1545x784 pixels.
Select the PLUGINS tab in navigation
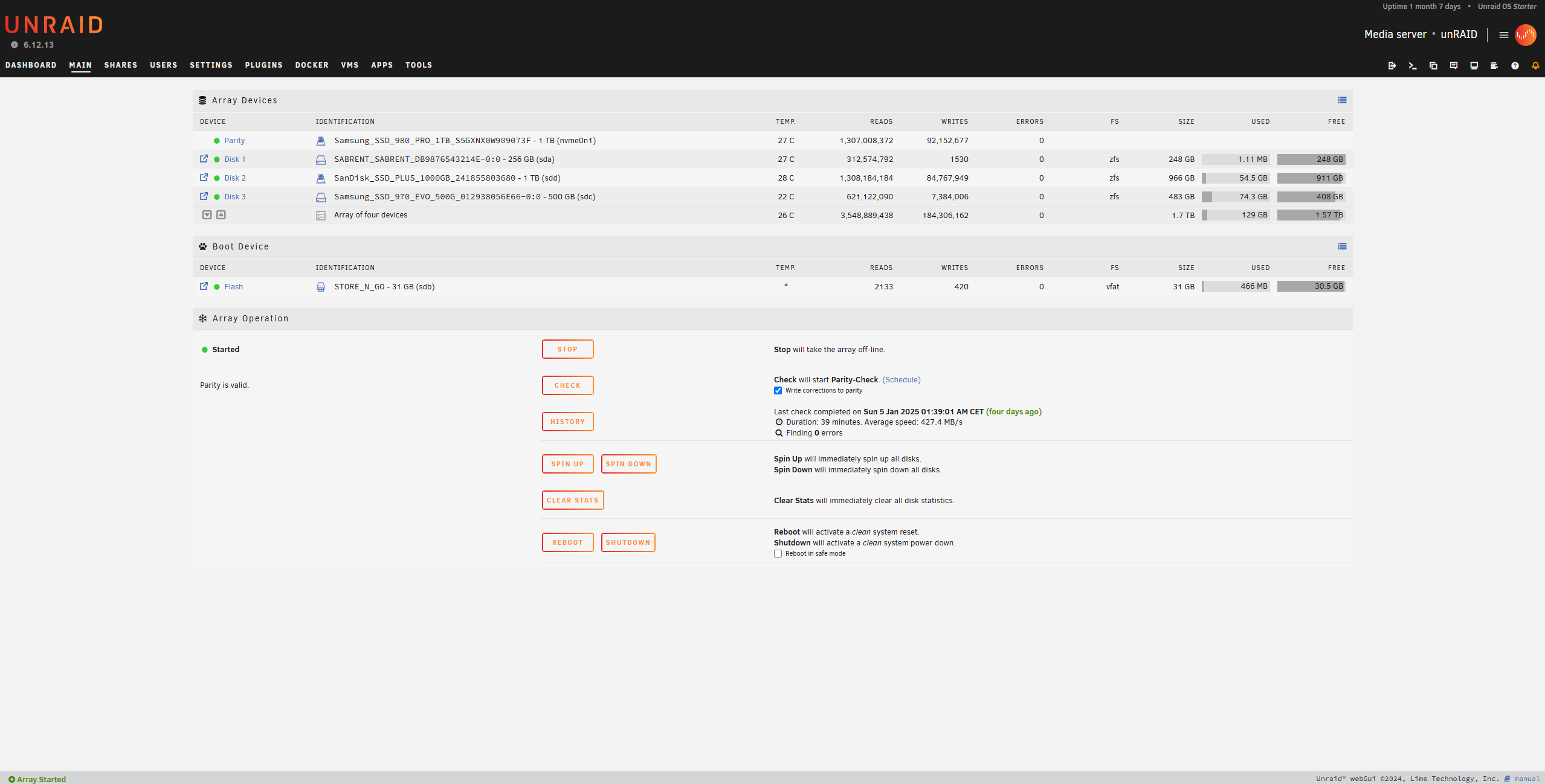click(262, 64)
